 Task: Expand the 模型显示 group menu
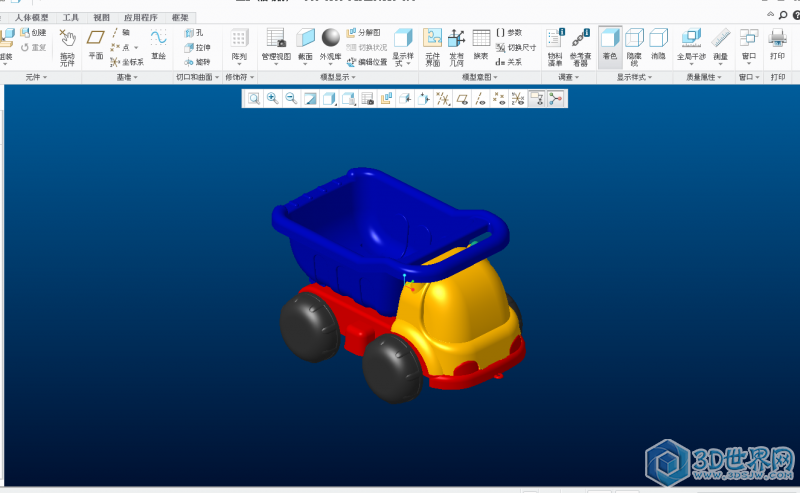pos(338,77)
